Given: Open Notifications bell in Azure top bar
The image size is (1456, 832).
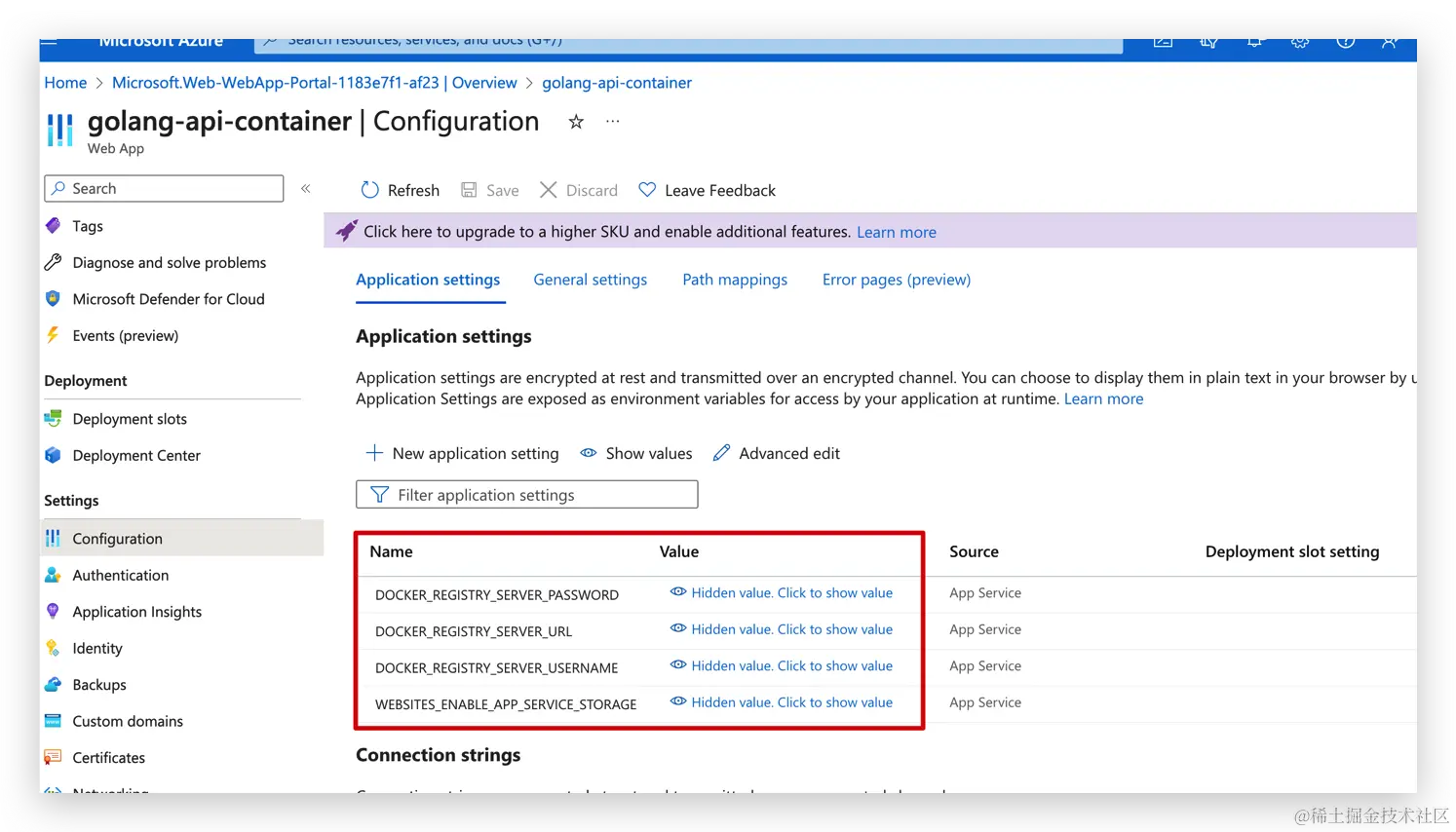Looking at the screenshot, I should tap(1254, 41).
